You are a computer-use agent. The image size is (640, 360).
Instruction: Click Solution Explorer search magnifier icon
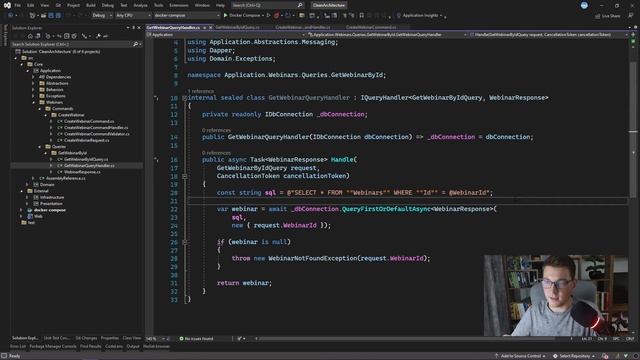point(136,44)
